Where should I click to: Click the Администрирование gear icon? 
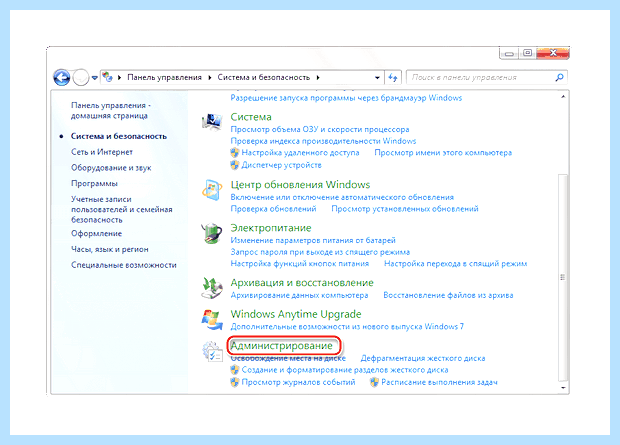pos(212,351)
